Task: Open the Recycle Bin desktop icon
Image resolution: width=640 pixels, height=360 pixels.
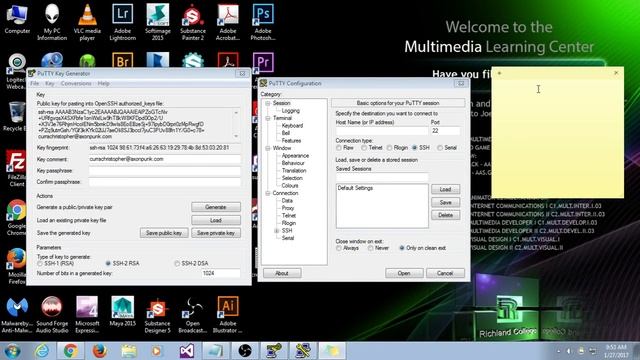Action: tap(16, 116)
